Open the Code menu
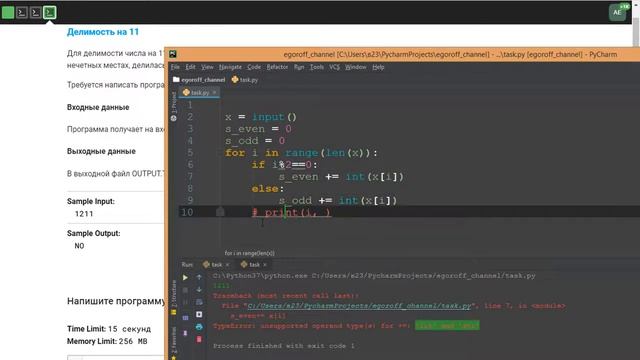This screenshot has height=360, width=640. [253, 67]
